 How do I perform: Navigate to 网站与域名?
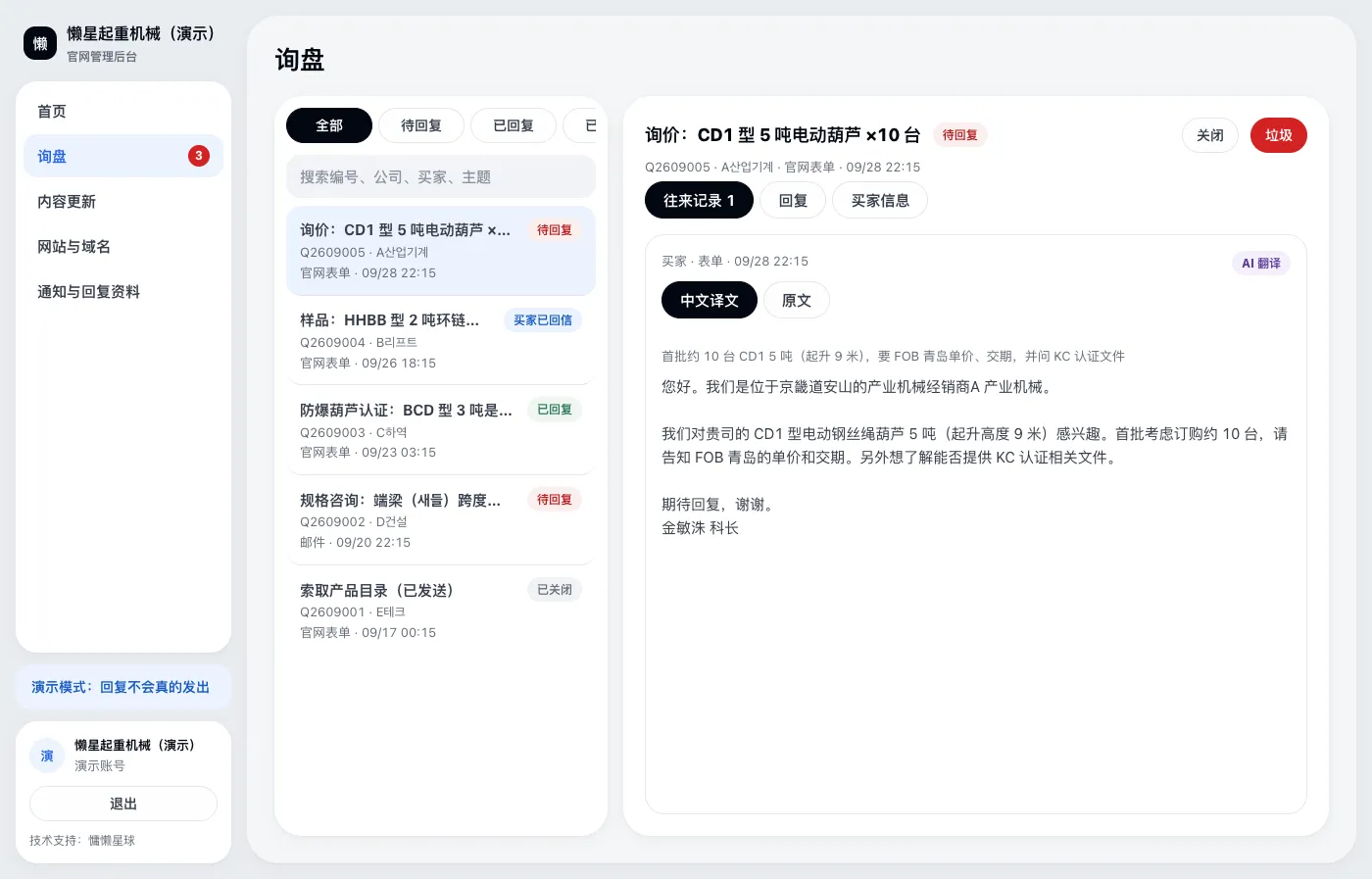(x=123, y=247)
